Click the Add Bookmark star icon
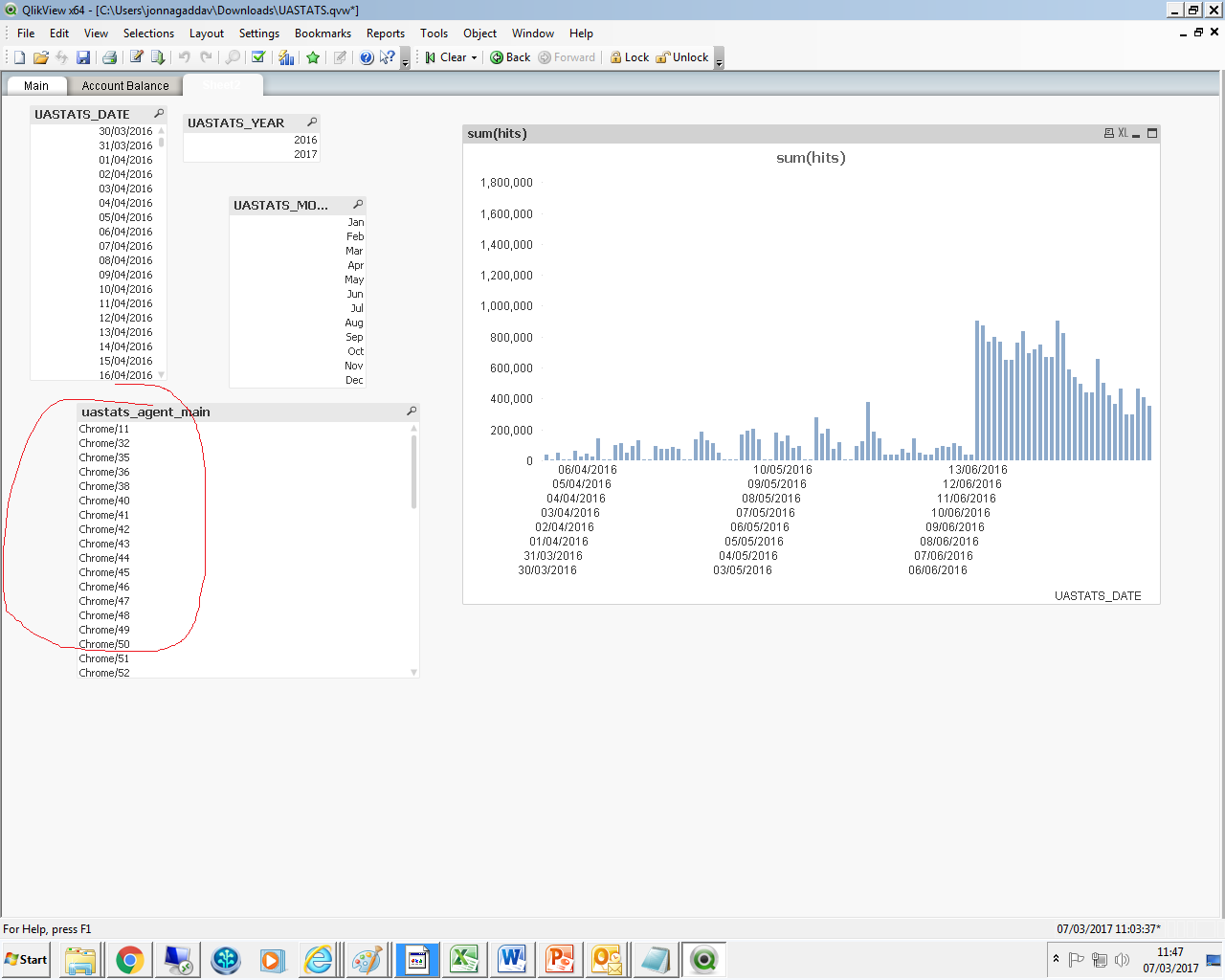 pyautogui.click(x=313, y=57)
